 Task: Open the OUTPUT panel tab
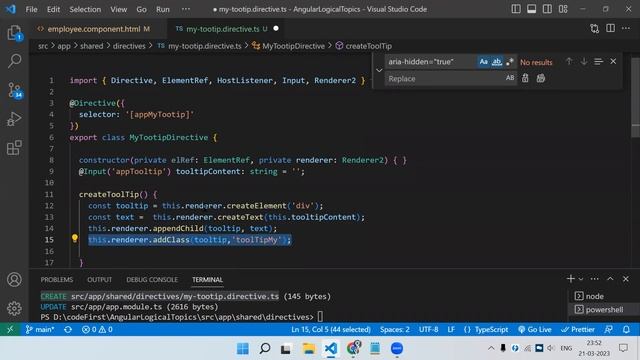99,280
